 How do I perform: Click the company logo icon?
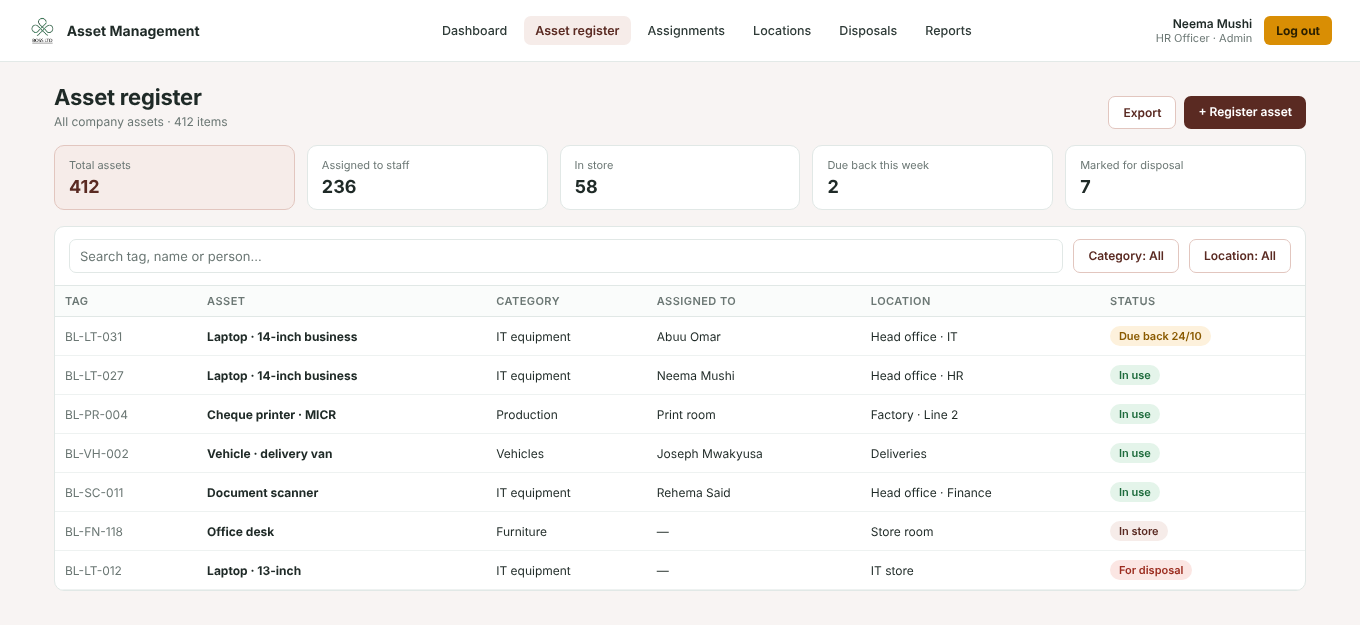42,31
